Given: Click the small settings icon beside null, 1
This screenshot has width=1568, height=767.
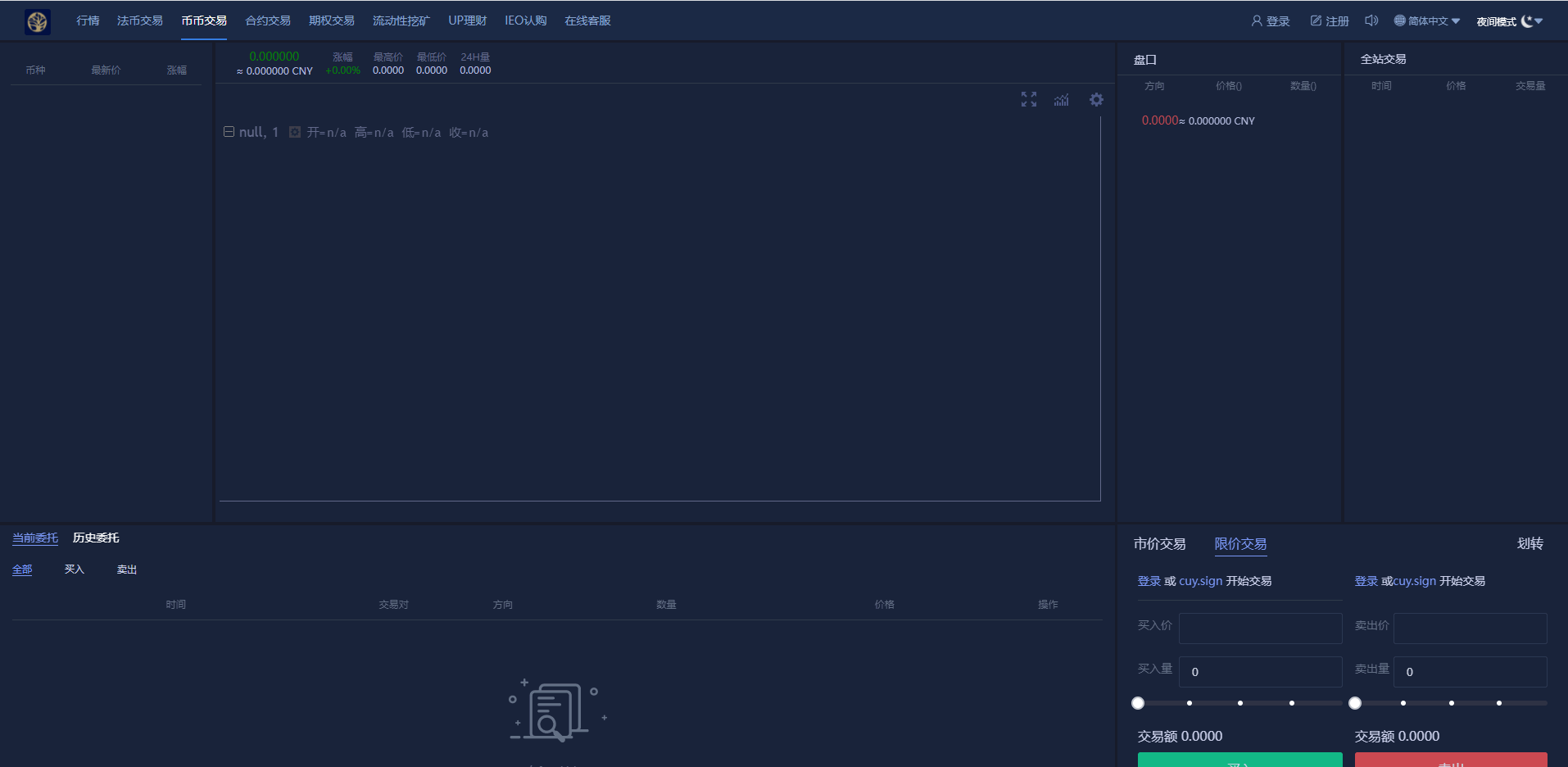Looking at the screenshot, I should pyautogui.click(x=295, y=132).
